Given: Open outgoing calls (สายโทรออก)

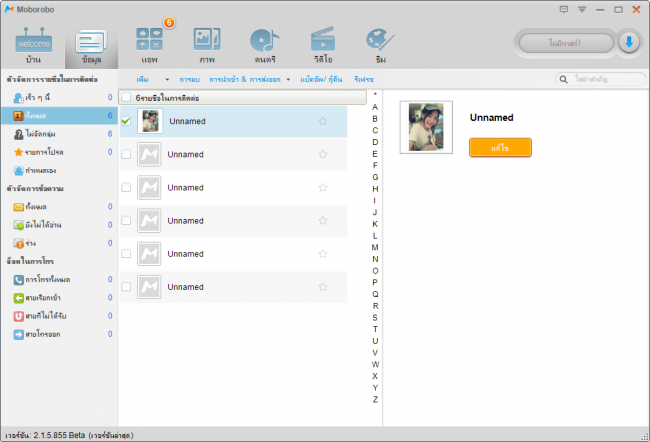Looking at the screenshot, I should [x=59, y=334].
